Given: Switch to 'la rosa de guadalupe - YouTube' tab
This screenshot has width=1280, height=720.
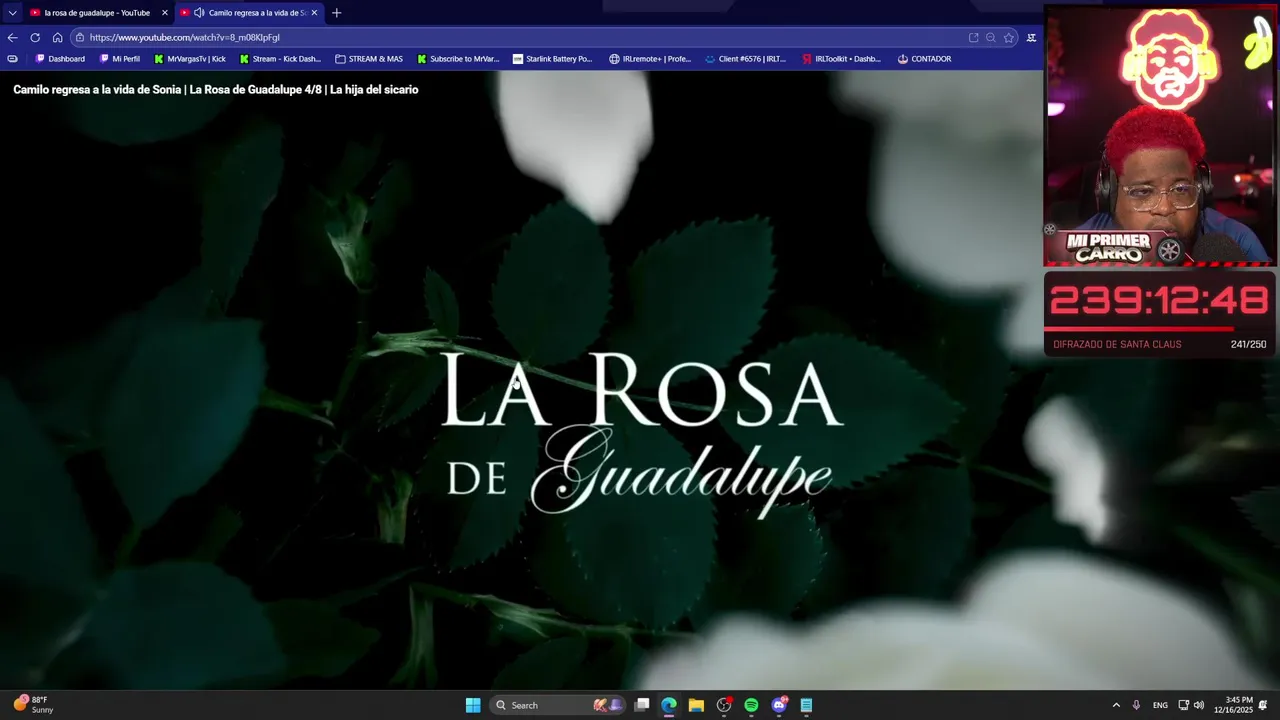Looking at the screenshot, I should point(97,13).
